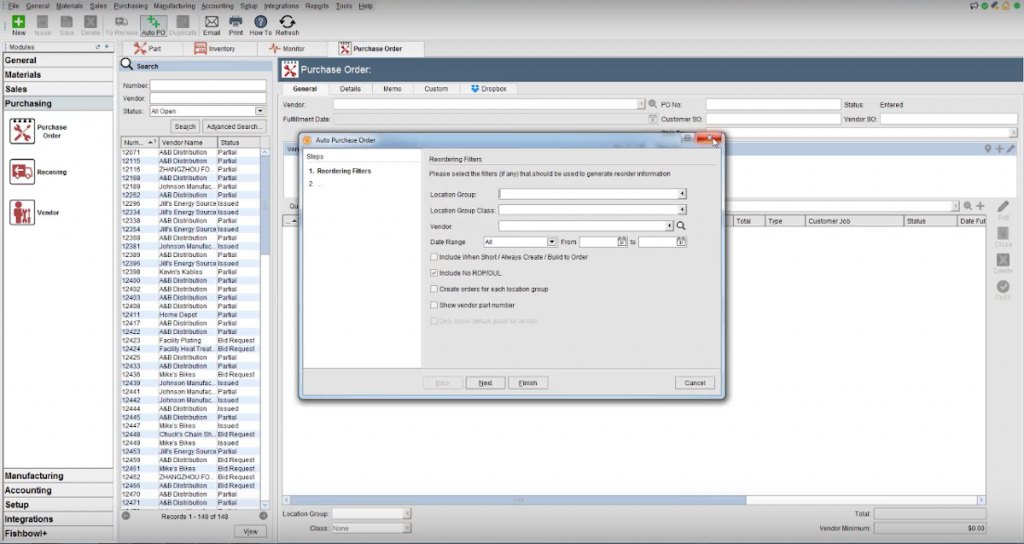Check Show vendor part number
The width and height of the screenshot is (1024, 544).
pyautogui.click(x=433, y=305)
